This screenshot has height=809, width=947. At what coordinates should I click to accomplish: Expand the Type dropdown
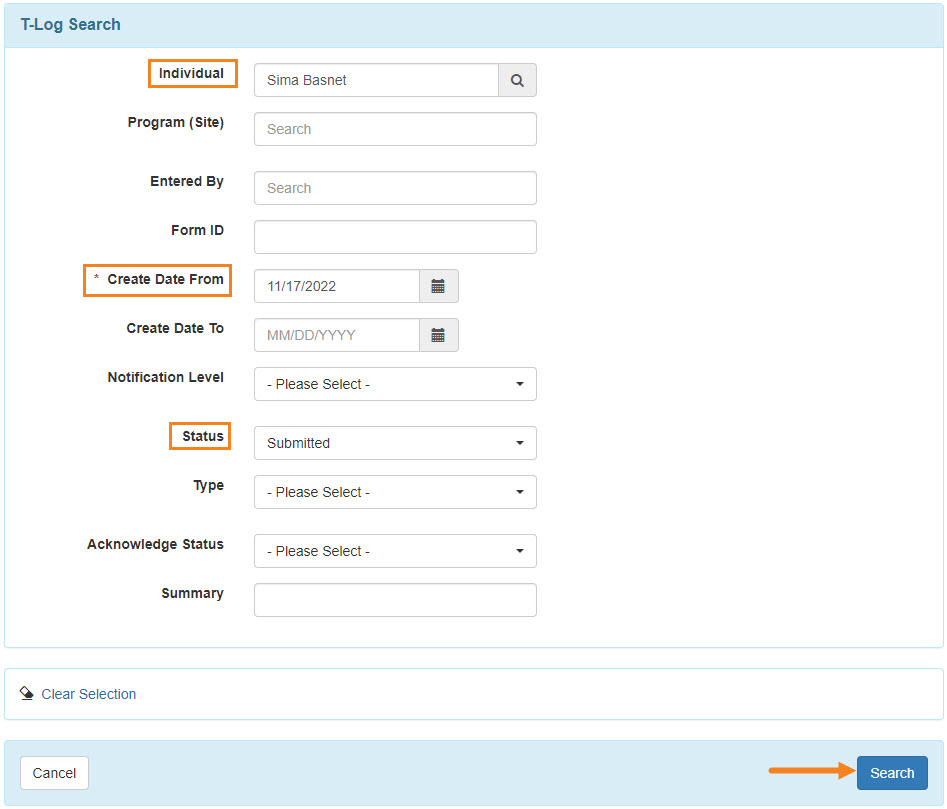(x=395, y=492)
